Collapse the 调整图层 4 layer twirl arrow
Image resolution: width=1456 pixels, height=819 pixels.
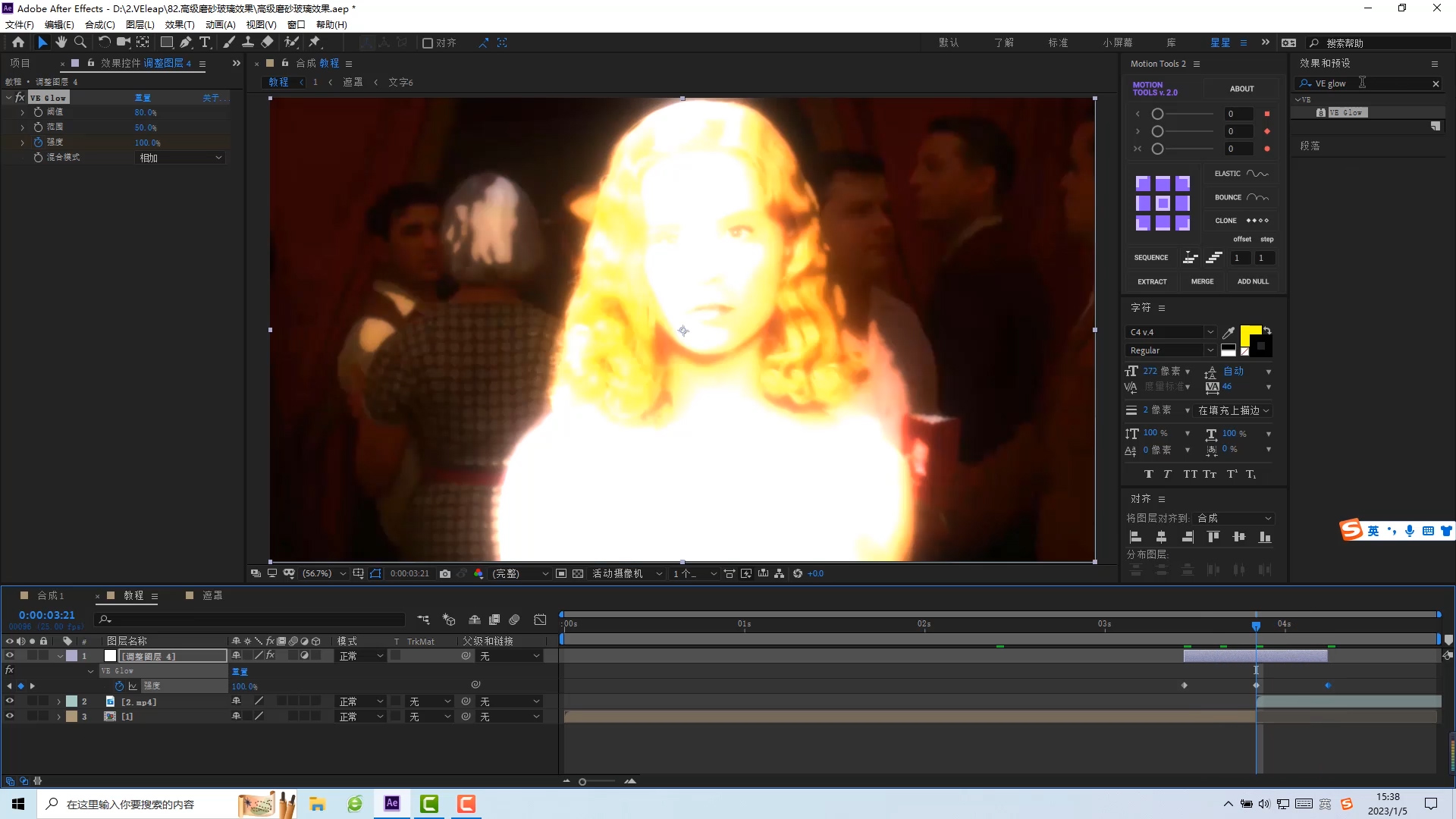(x=60, y=656)
